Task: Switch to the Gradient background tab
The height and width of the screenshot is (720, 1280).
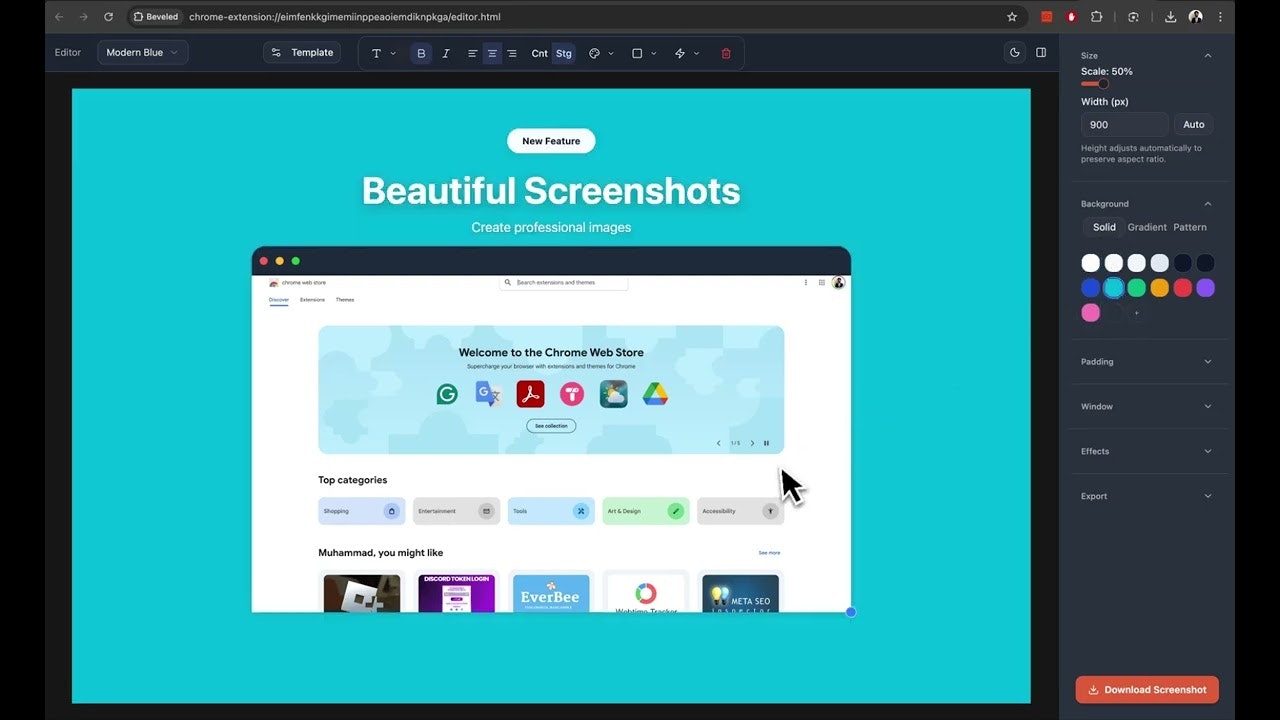Action: click(x=1145, y=227)
